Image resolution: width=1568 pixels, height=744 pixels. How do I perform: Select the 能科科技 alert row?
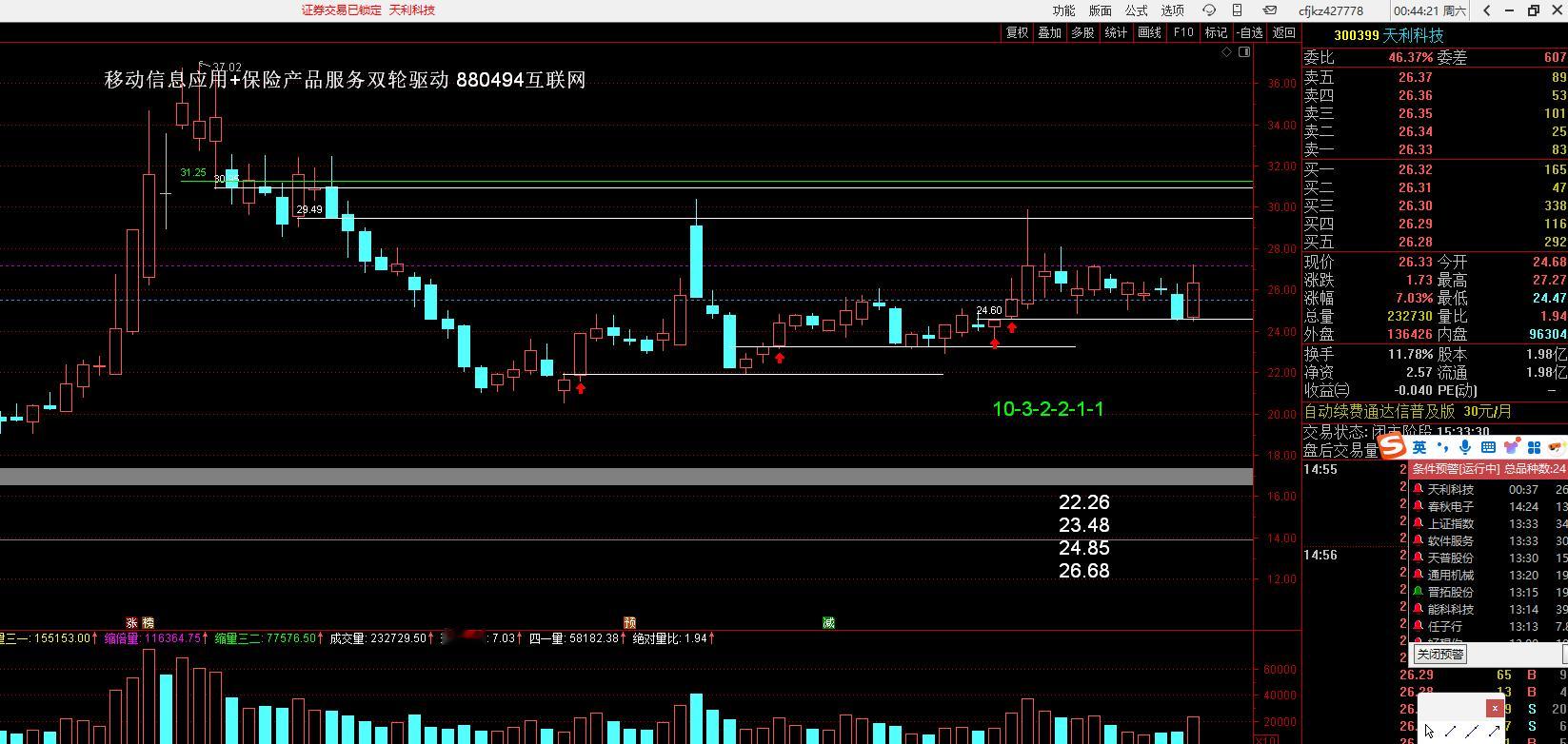(1488, 610)
